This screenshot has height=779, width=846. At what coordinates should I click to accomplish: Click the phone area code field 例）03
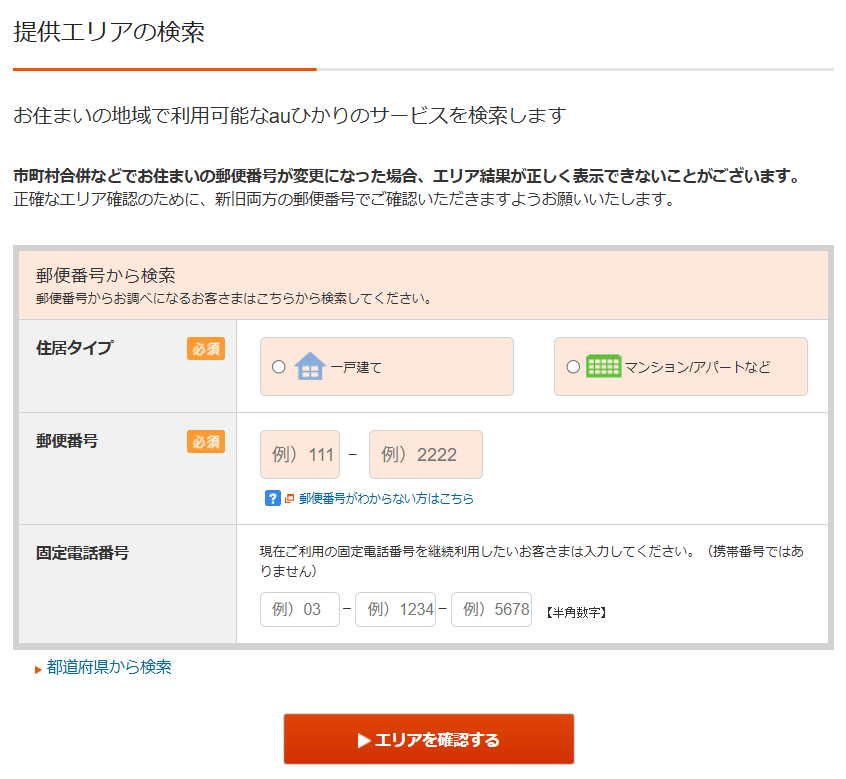click(300, 610)
